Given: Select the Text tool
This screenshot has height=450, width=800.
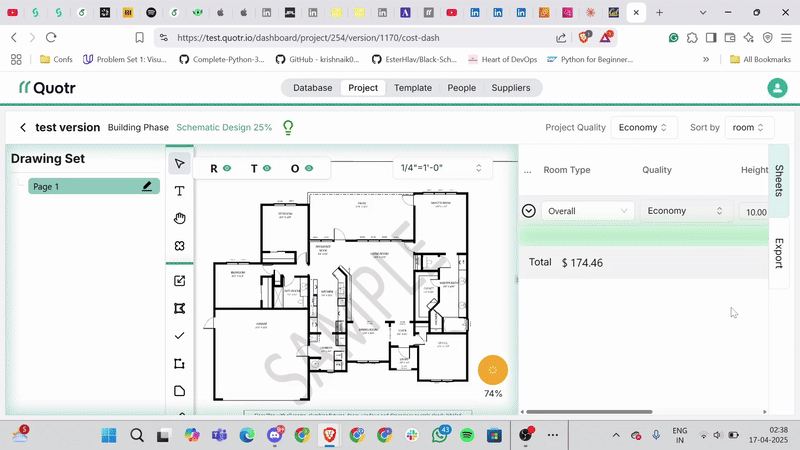Looking at the screenshot, I should point(179,191).
